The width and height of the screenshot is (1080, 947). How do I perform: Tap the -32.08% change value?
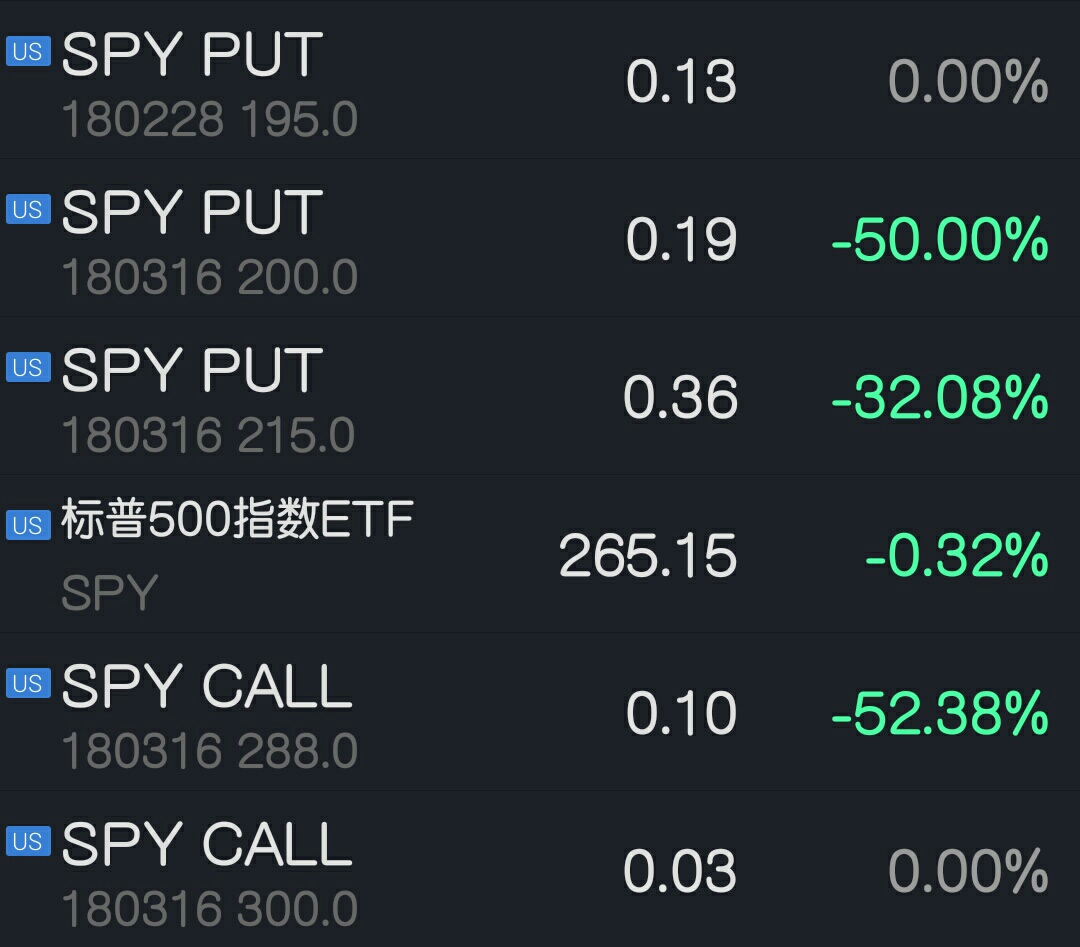[940, 397]
